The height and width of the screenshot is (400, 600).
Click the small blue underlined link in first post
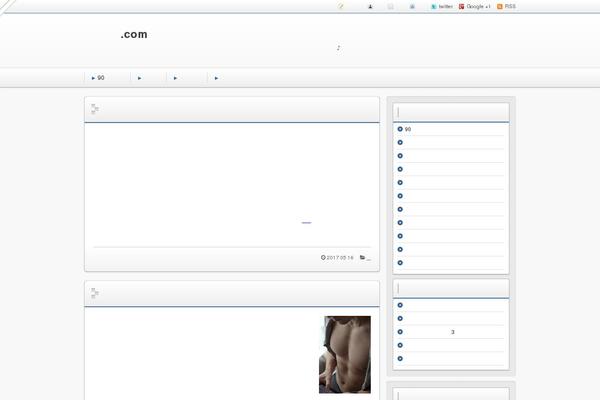[307, 222]
